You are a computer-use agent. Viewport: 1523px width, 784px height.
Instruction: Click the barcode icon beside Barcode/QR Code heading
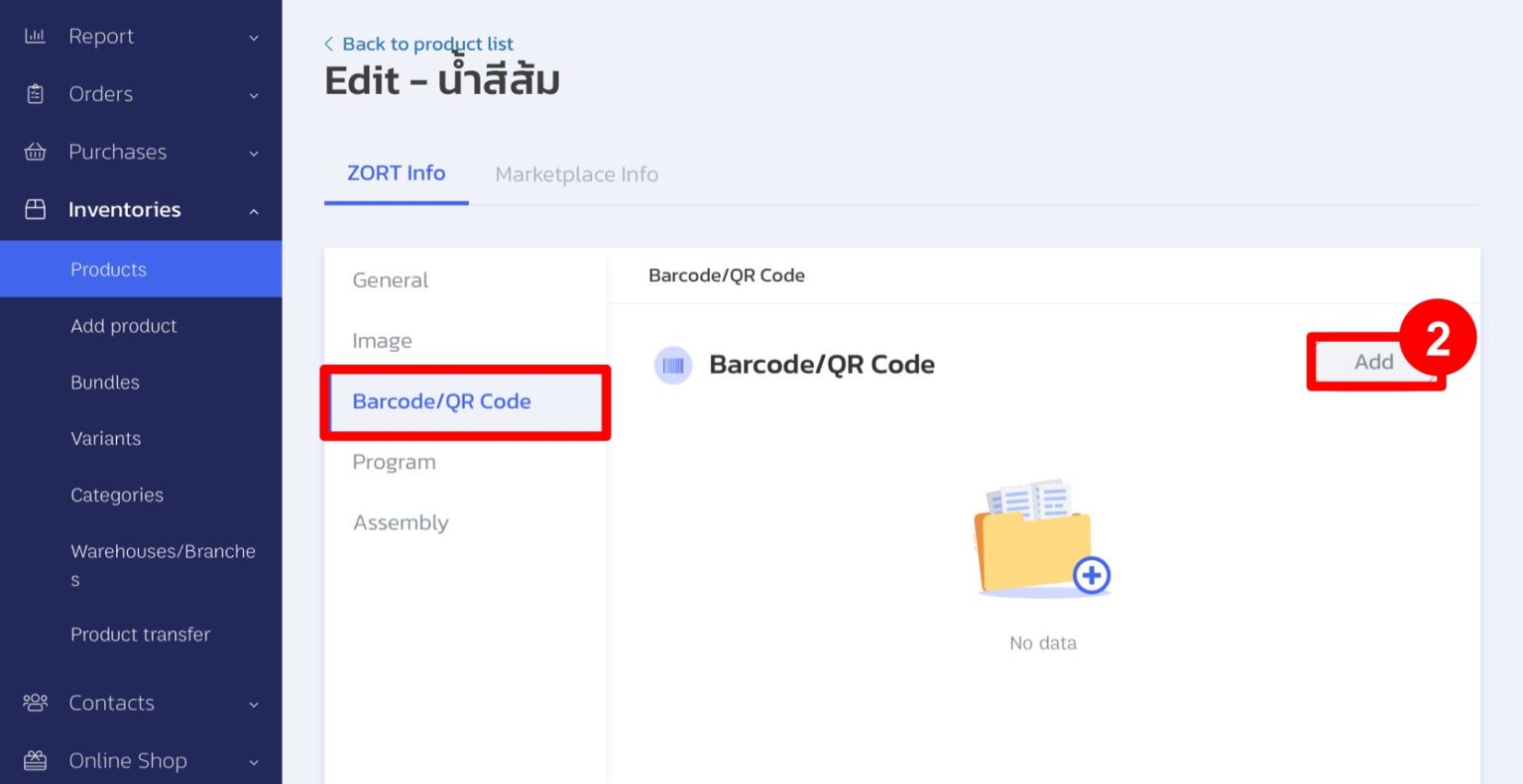click(673, 365)
